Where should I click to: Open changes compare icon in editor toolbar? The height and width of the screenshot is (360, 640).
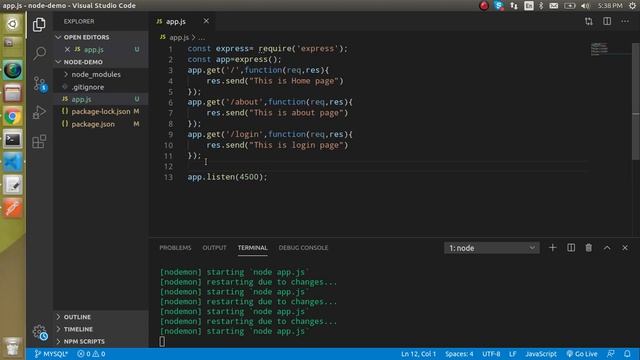[589, 21]
